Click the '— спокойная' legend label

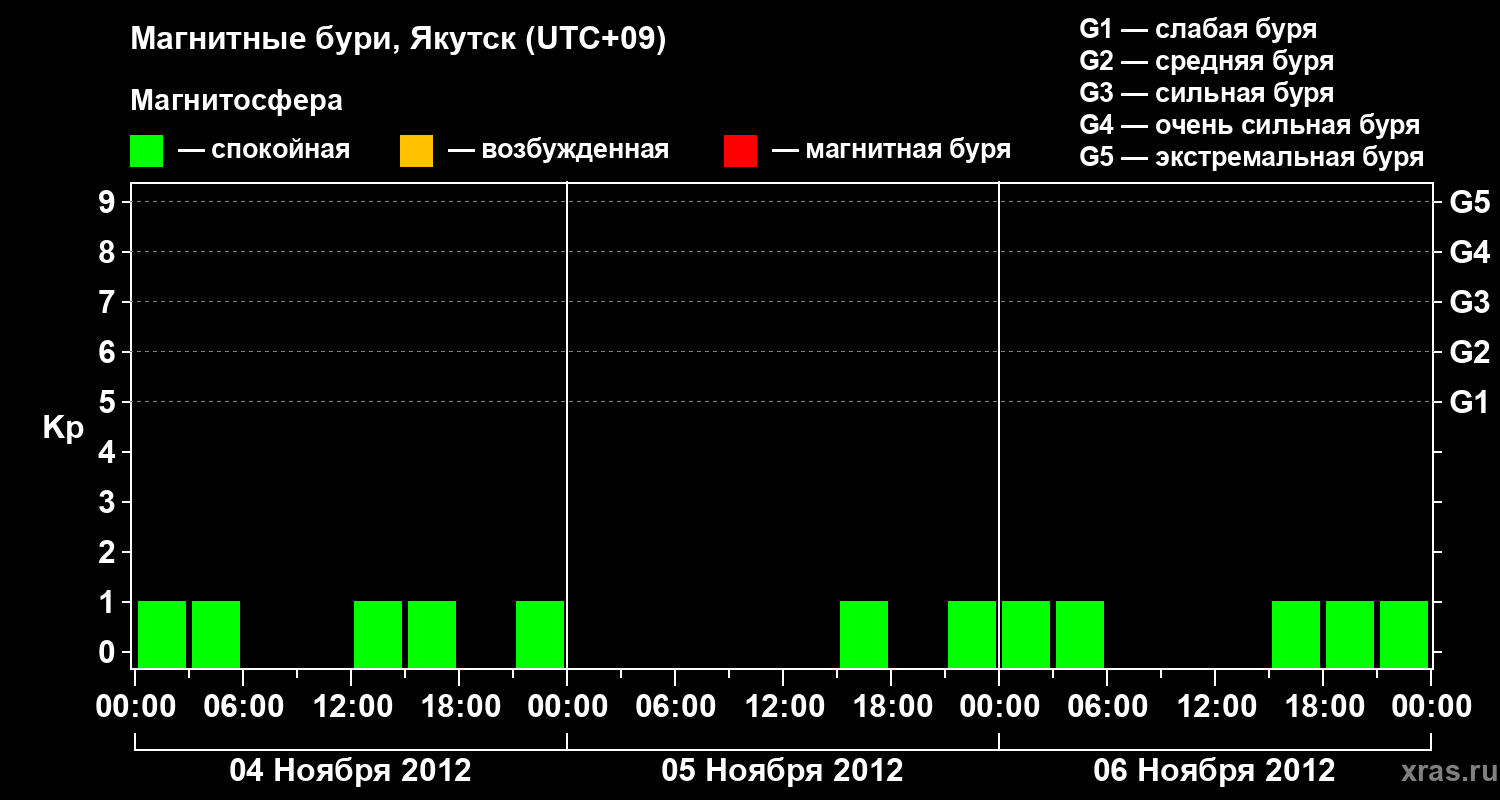coord(264,151)
